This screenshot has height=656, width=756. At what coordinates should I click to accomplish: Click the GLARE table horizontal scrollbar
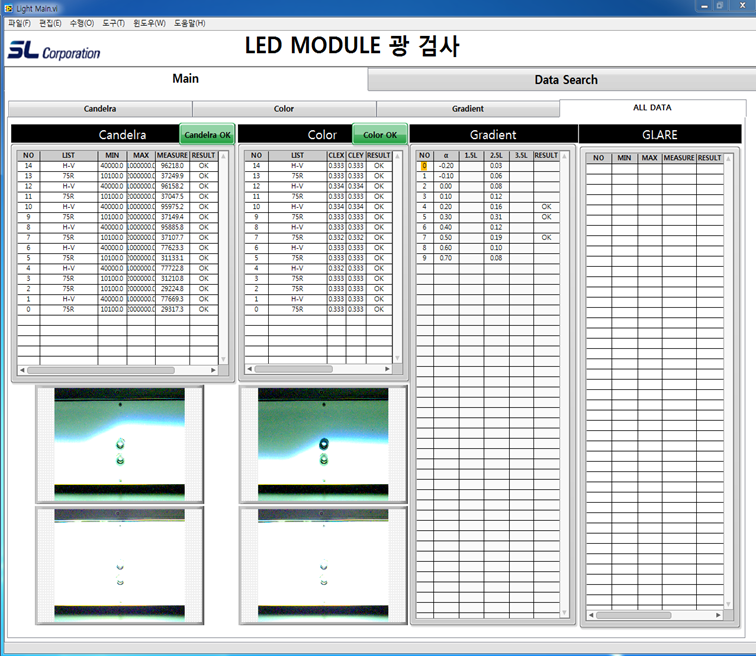tap(654, 615)
